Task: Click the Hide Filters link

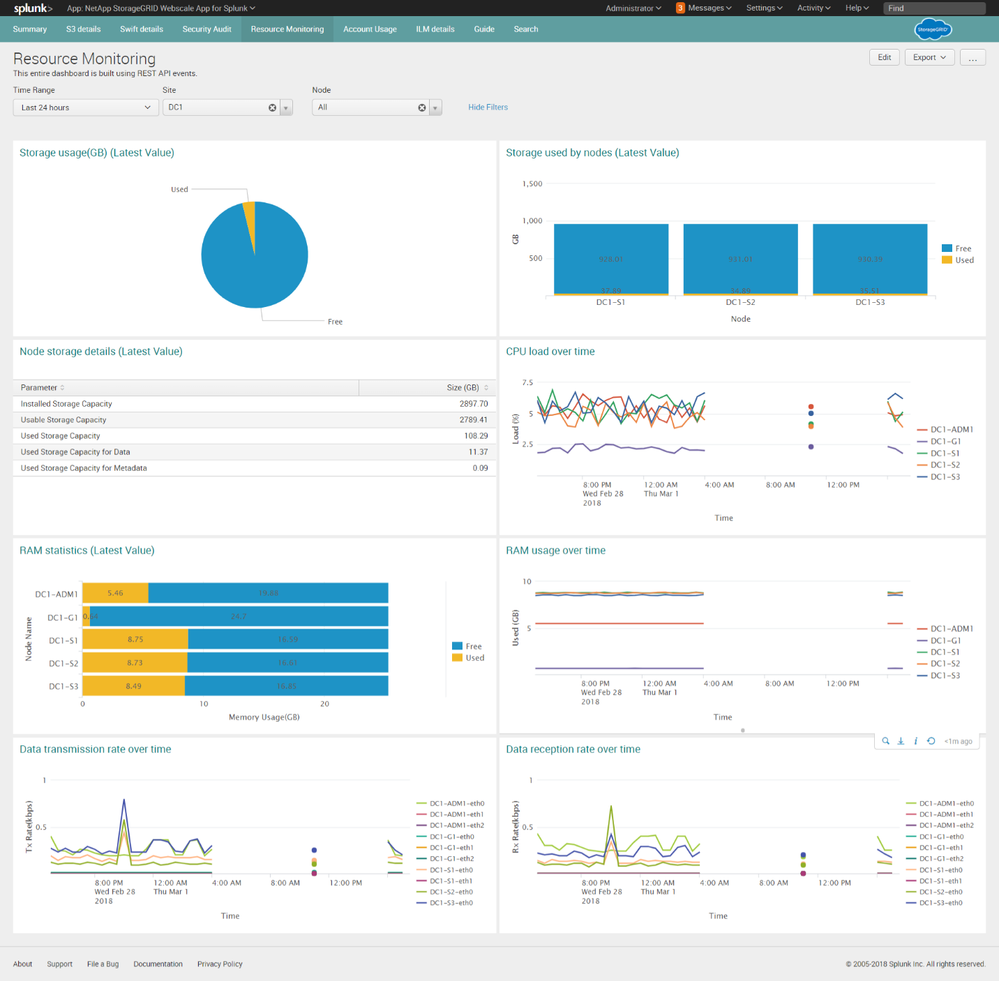Action: click(488, 107)
